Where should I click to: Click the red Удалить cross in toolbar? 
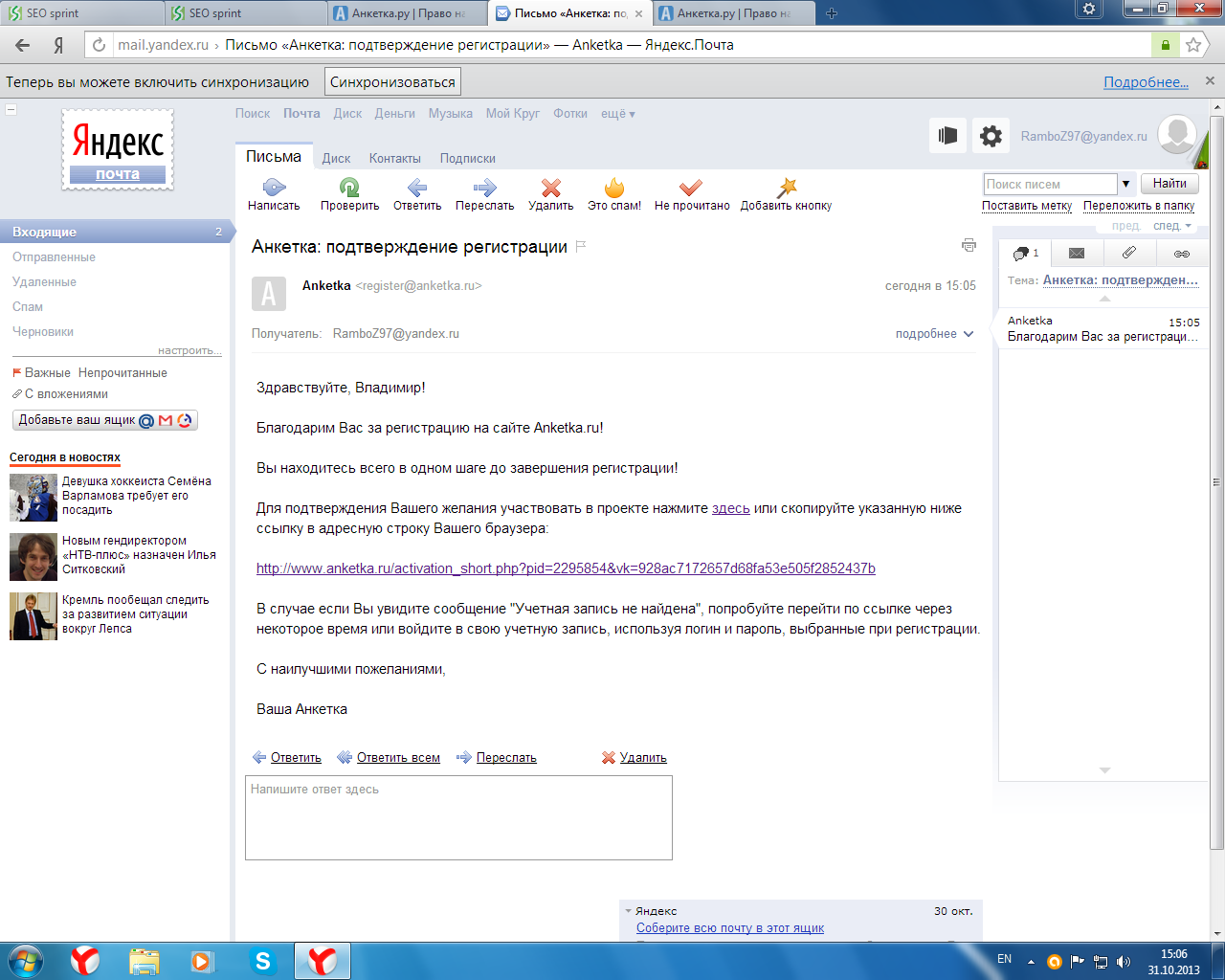click(551, 188)
